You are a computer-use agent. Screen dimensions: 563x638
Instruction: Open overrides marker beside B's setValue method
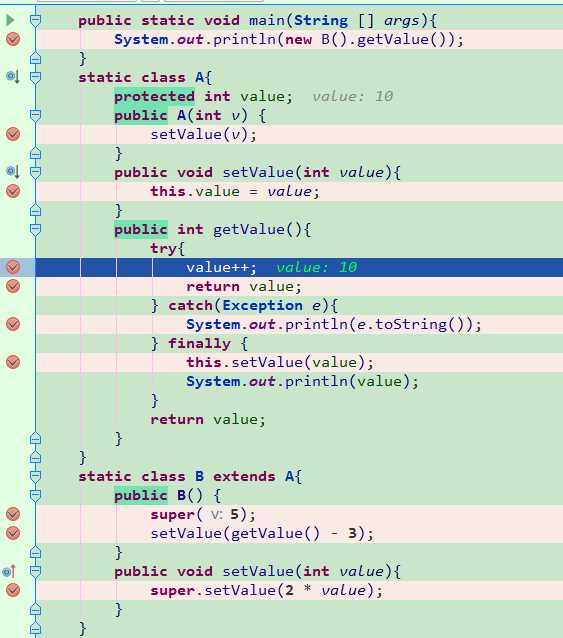coord(10,571)
